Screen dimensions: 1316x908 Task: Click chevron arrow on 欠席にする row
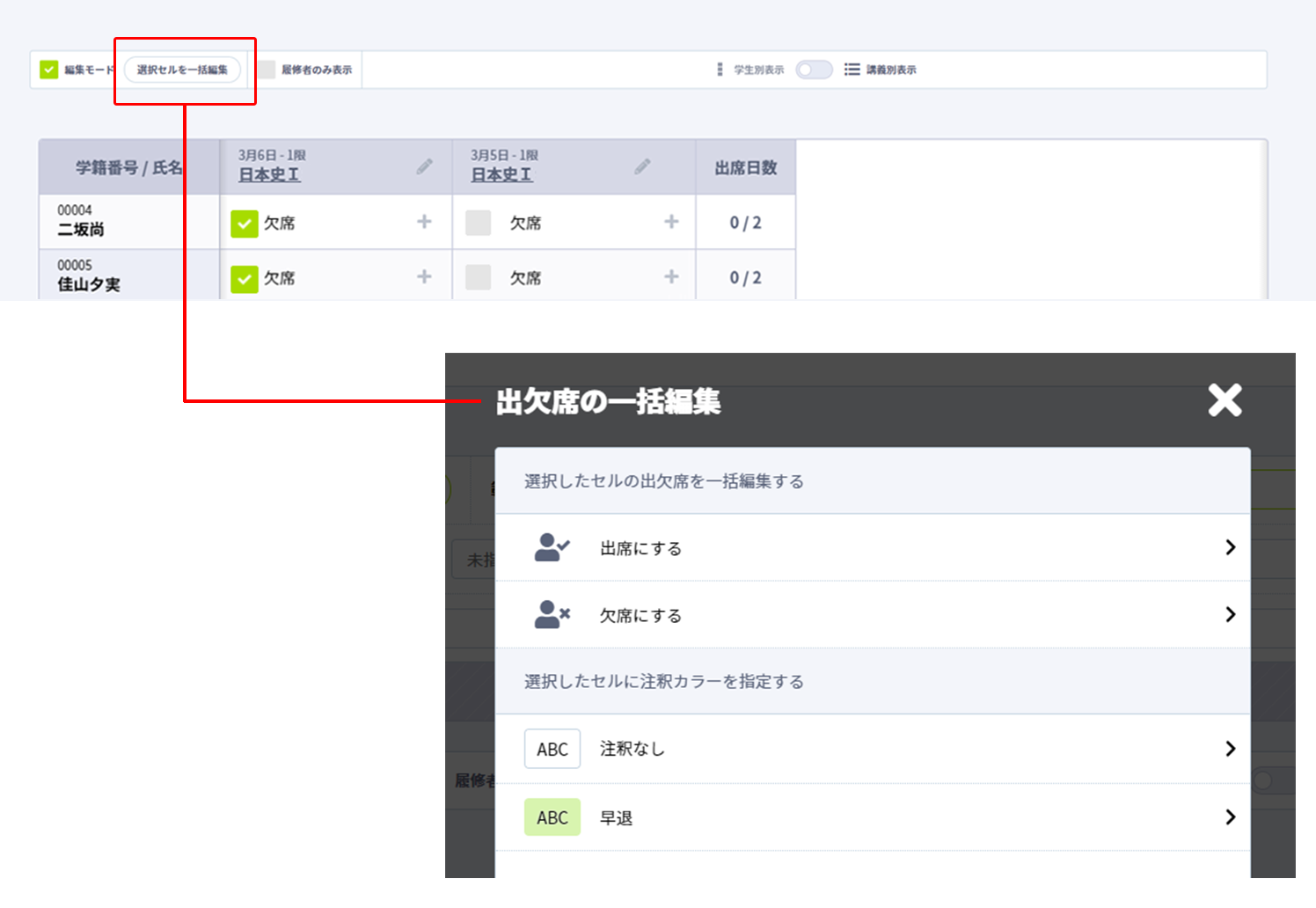(x=1230, y=614)
